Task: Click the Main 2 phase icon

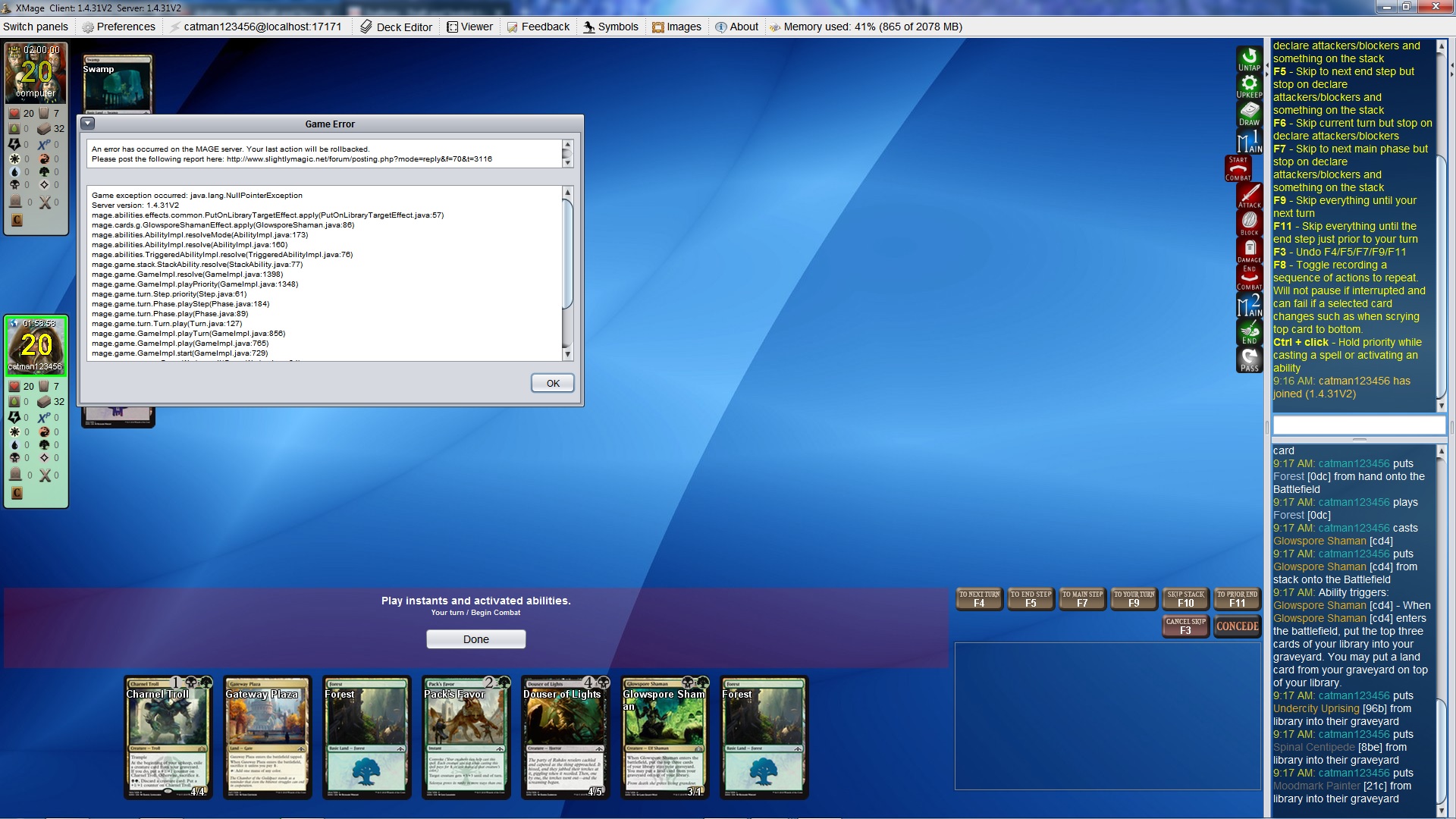Action: (1249, 306)
